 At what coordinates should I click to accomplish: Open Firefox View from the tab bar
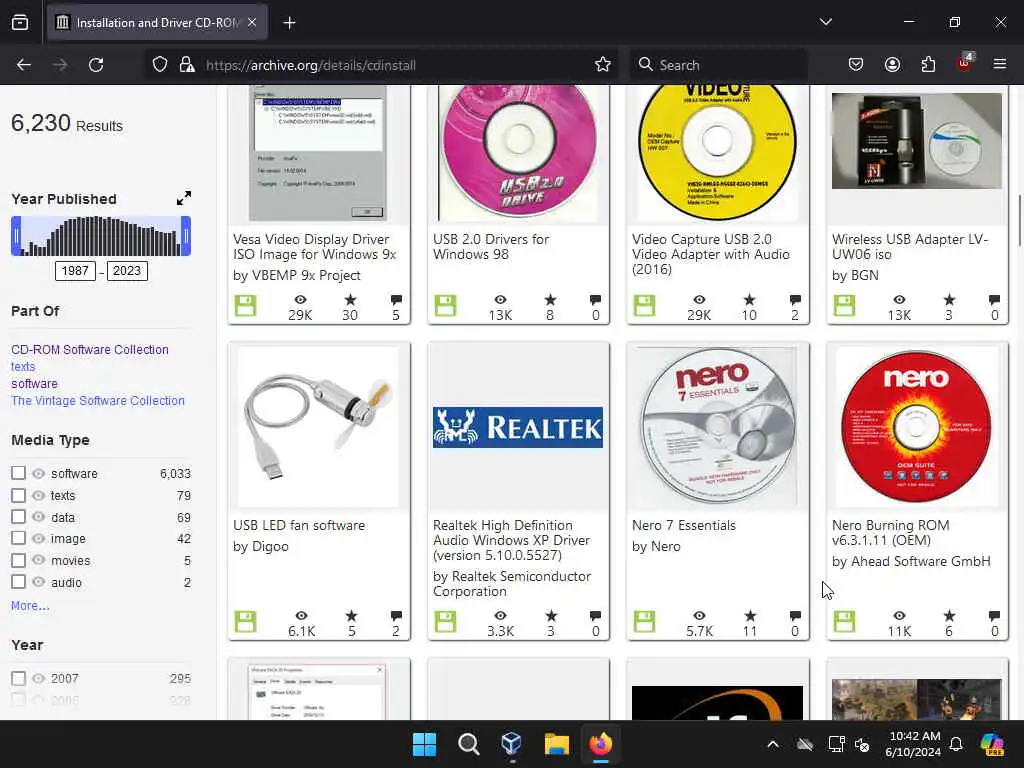[x=20, y=22]
